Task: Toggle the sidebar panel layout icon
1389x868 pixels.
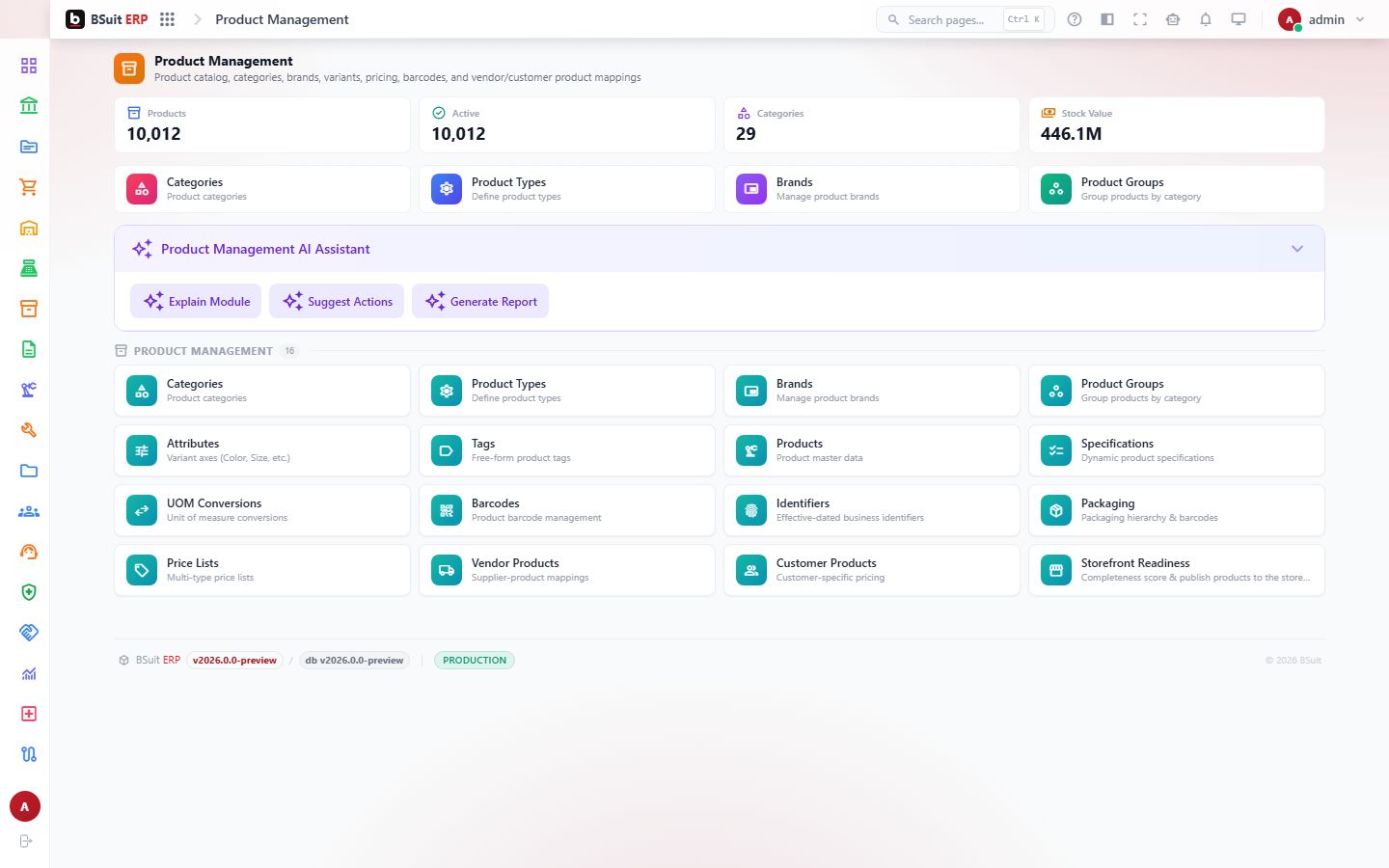Action: coord(1107,19)
